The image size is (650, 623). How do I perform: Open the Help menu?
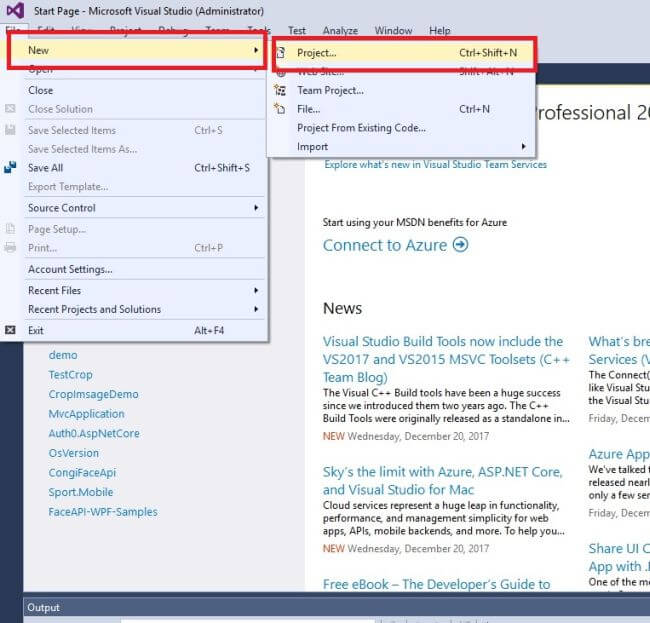439,30
